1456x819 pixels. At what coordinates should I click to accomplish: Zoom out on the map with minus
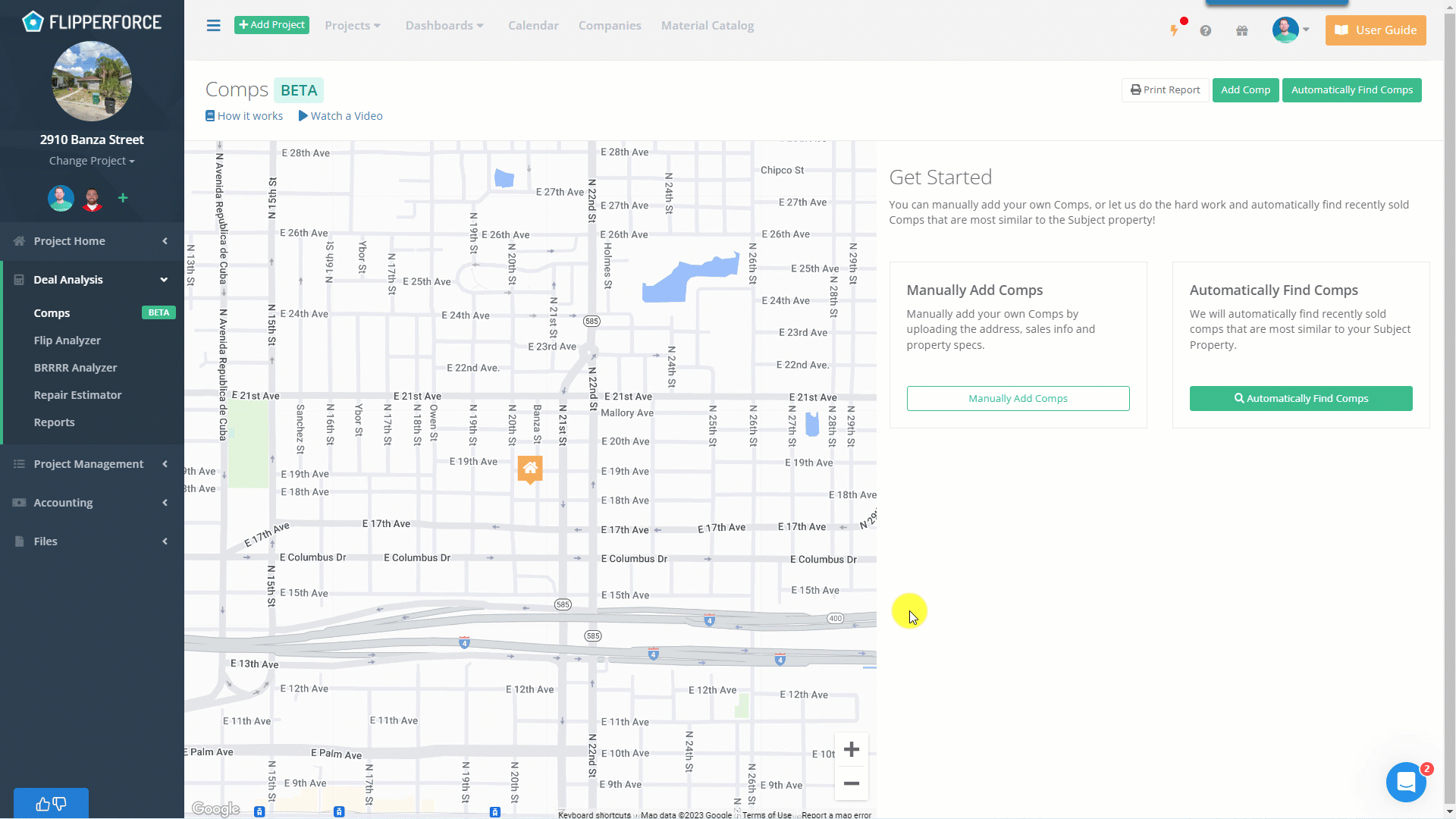(852, 783)
